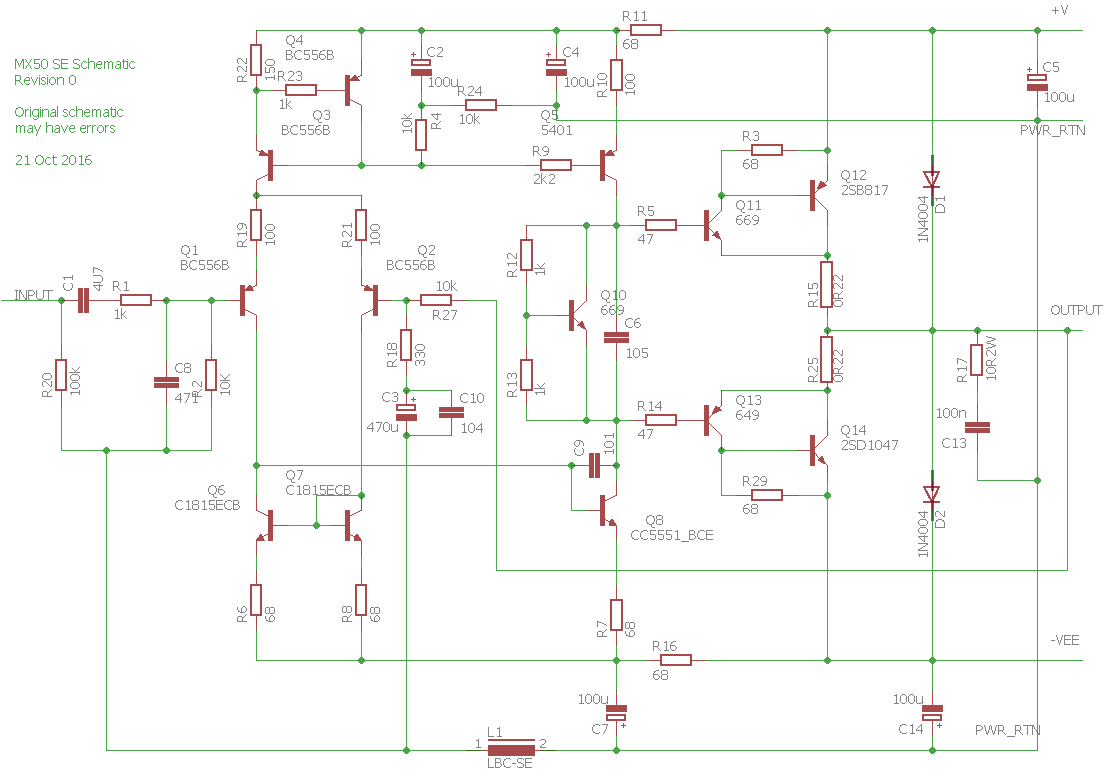Click the 'Revision 0' text
The image size is (1113, 773).
[45, 80]
